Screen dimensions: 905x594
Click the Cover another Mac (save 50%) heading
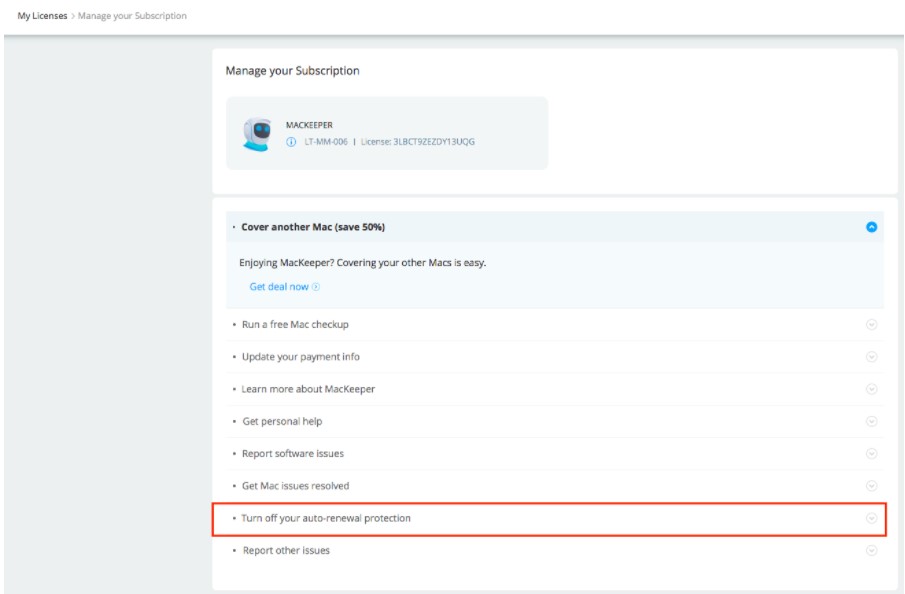coord(313,227)
